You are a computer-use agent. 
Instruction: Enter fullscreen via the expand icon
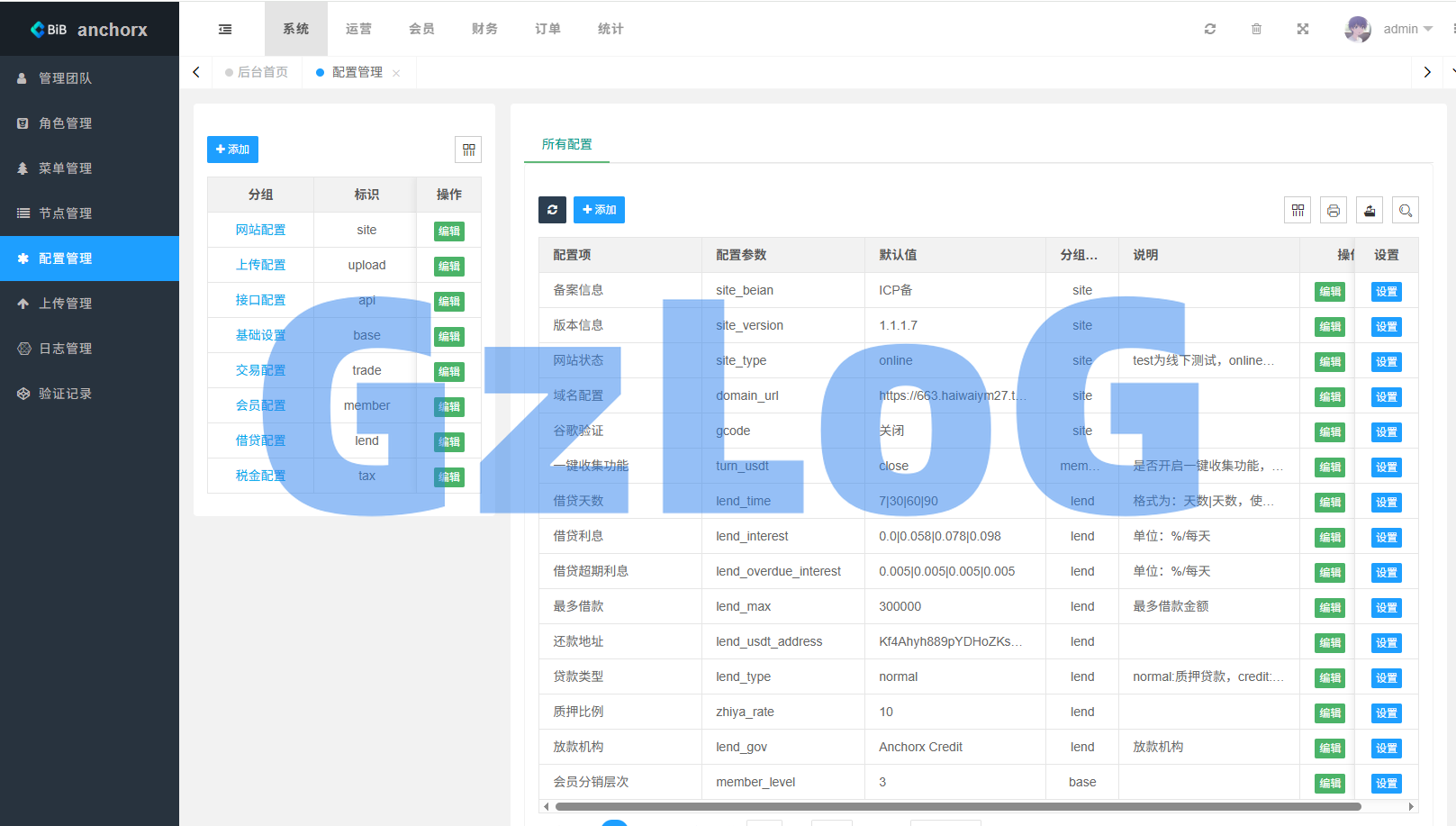click(x=1302, y=29)
